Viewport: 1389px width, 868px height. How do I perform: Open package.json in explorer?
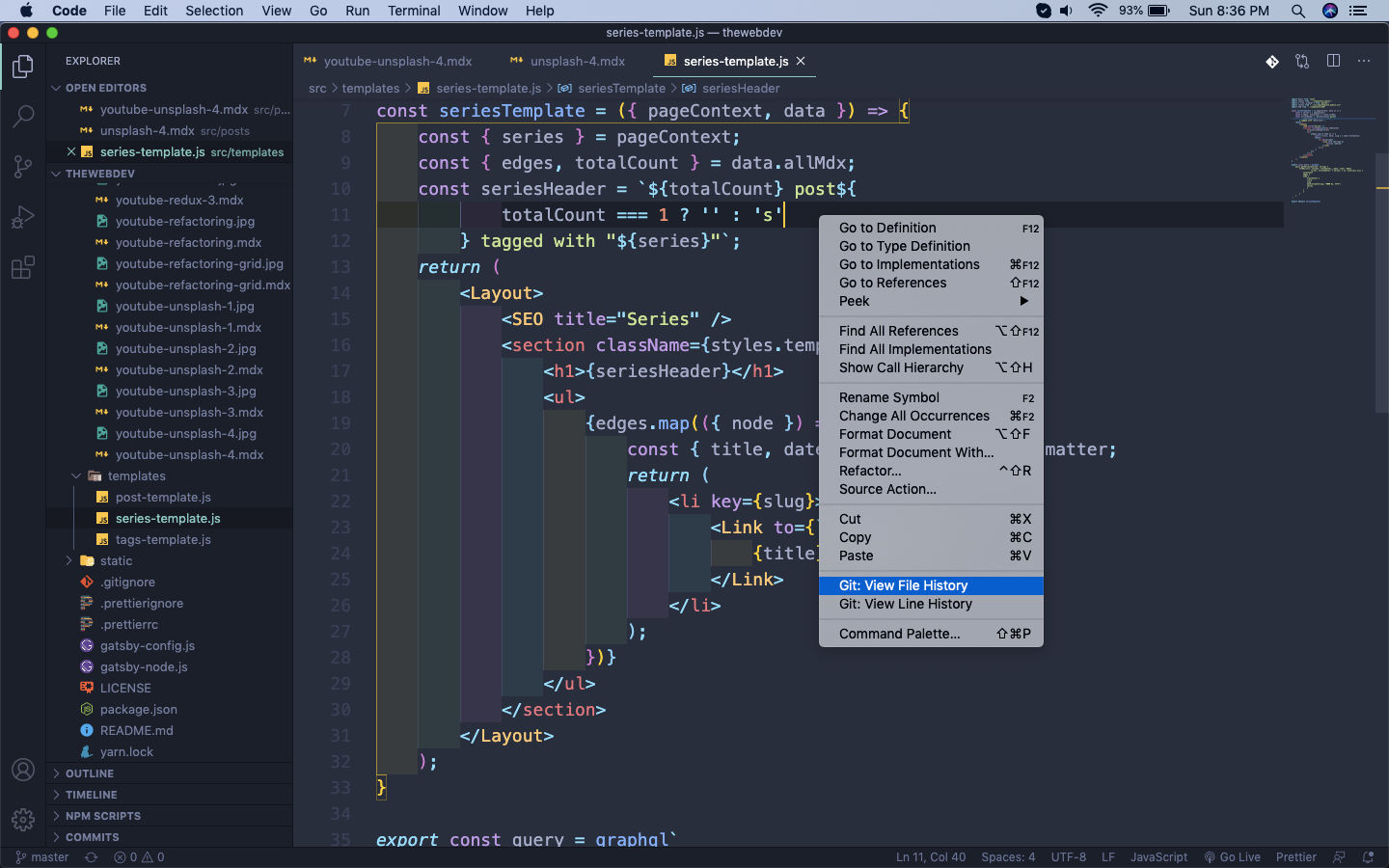(x=139, y=709)
